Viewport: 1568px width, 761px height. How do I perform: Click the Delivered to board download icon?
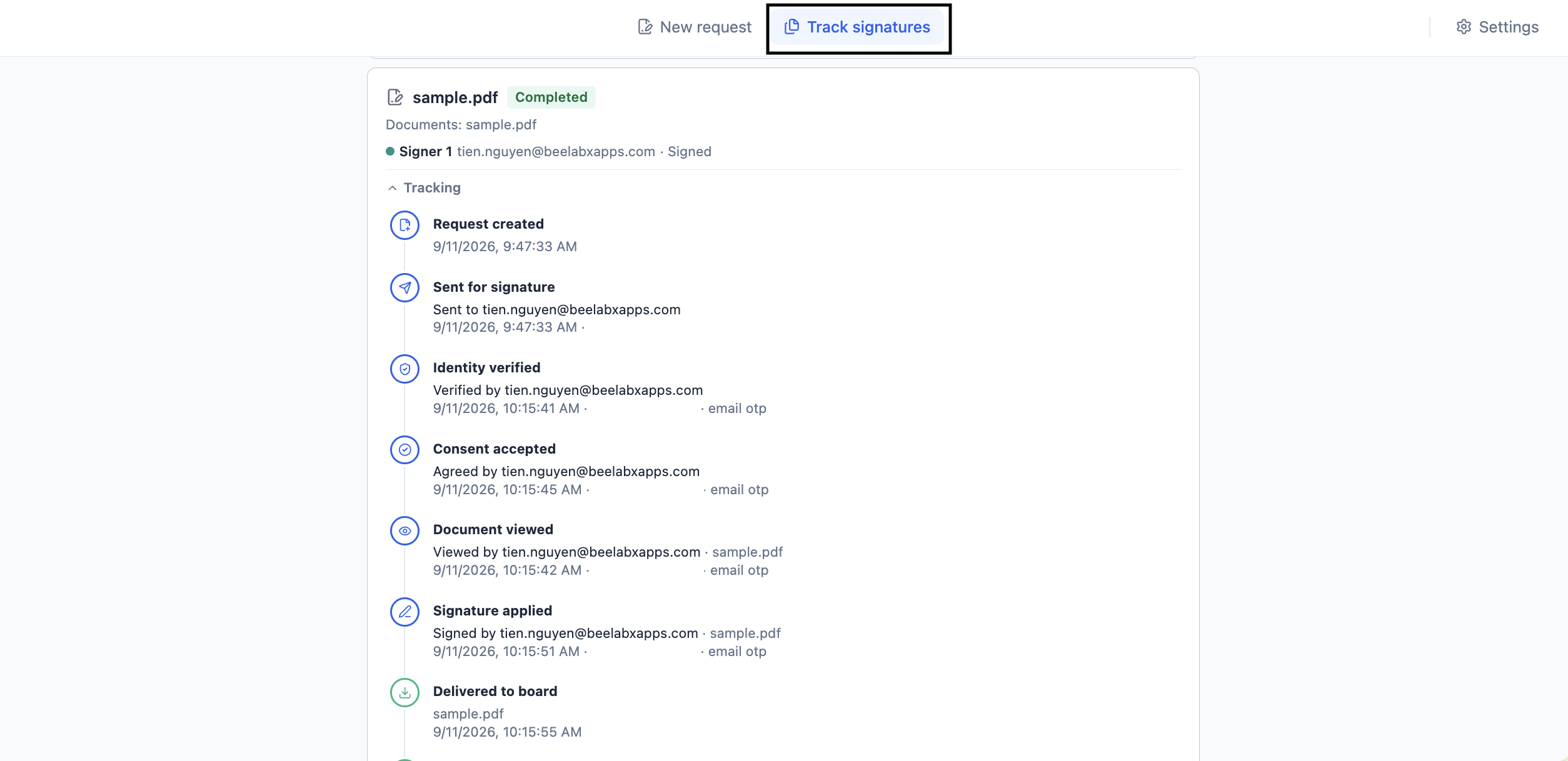[x=405, y=693]
